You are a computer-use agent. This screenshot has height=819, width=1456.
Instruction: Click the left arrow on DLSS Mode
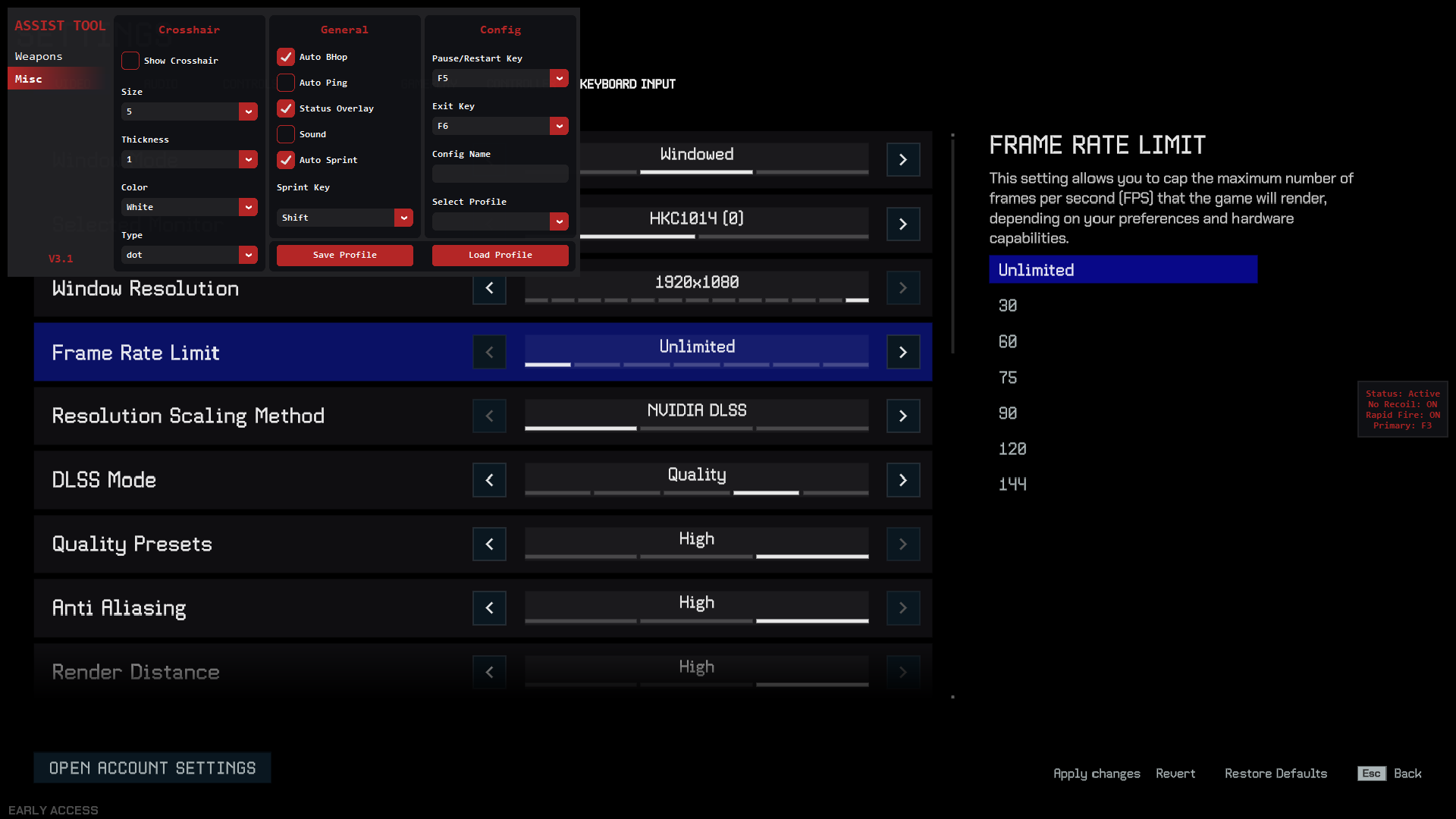click(489, 480)
